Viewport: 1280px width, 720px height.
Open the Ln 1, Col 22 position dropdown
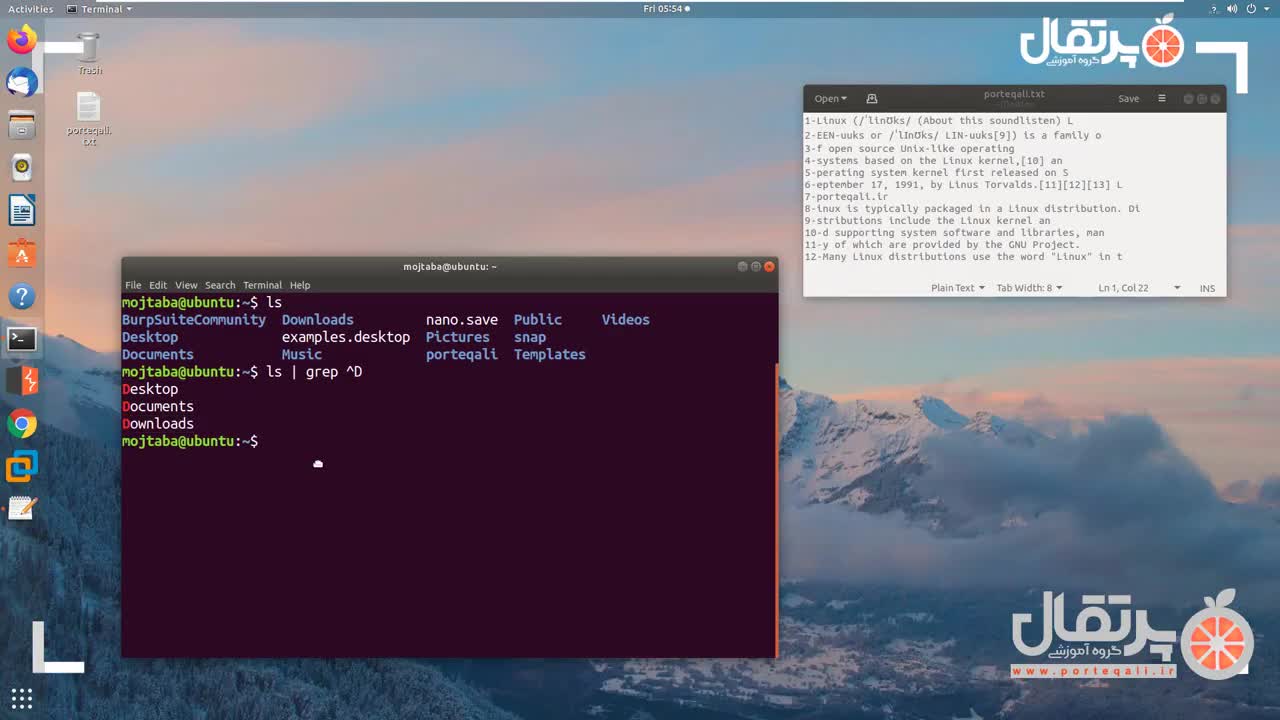1139,288
